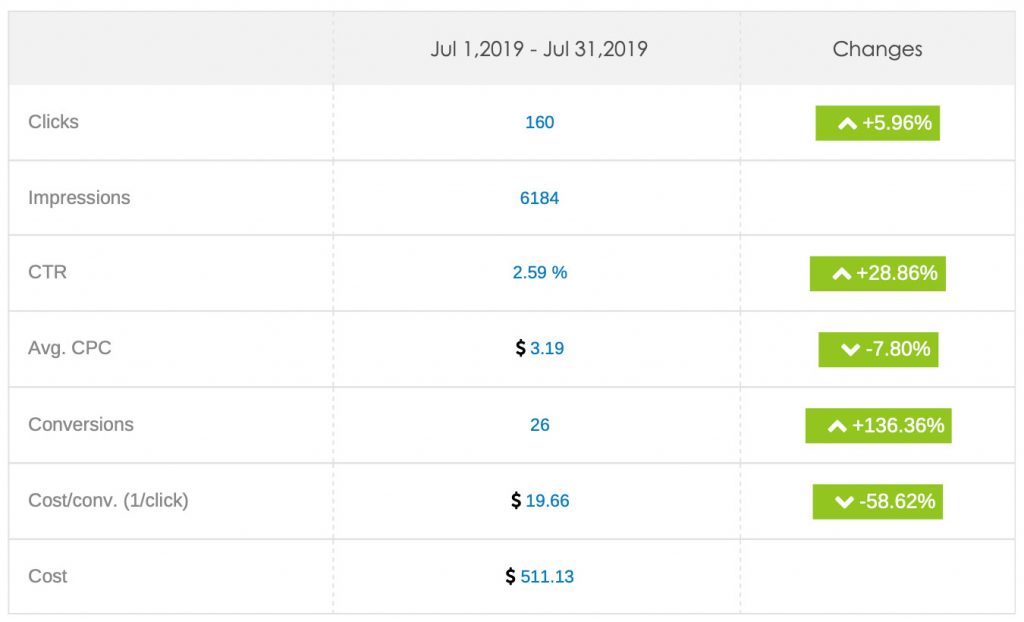Click the 26 conversions value
The height and width of the screenshot is (622, 1024).
(540, 426)
